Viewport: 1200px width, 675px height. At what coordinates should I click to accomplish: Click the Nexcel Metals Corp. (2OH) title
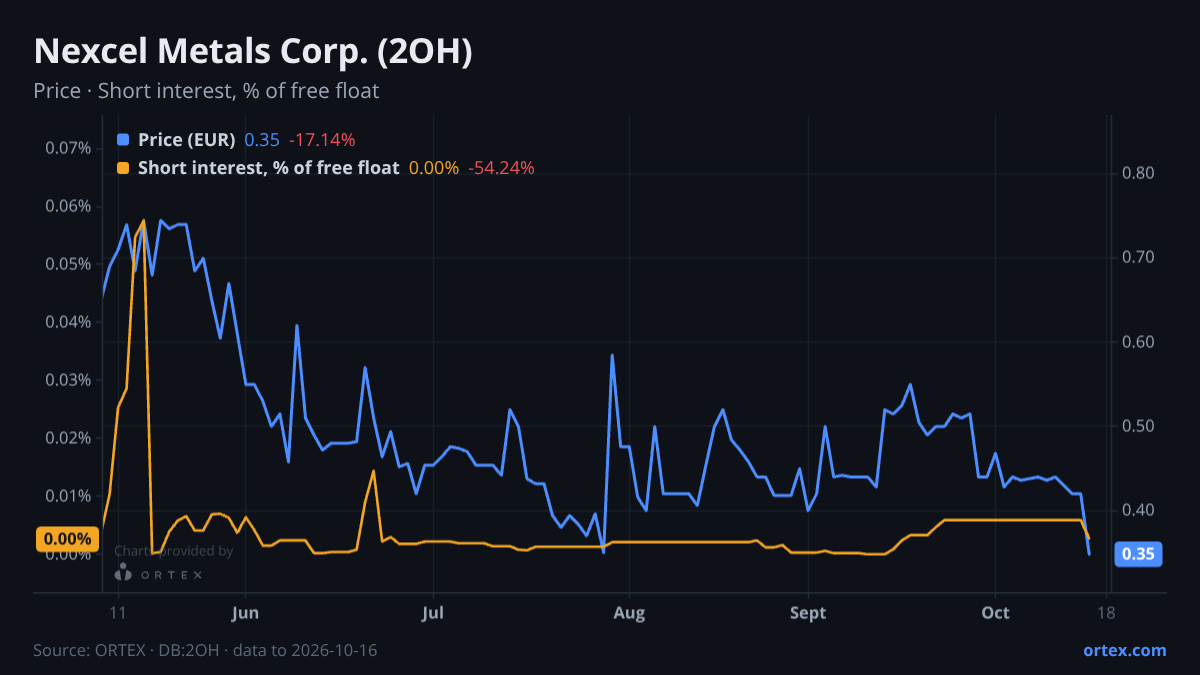[x=253, y=52]
